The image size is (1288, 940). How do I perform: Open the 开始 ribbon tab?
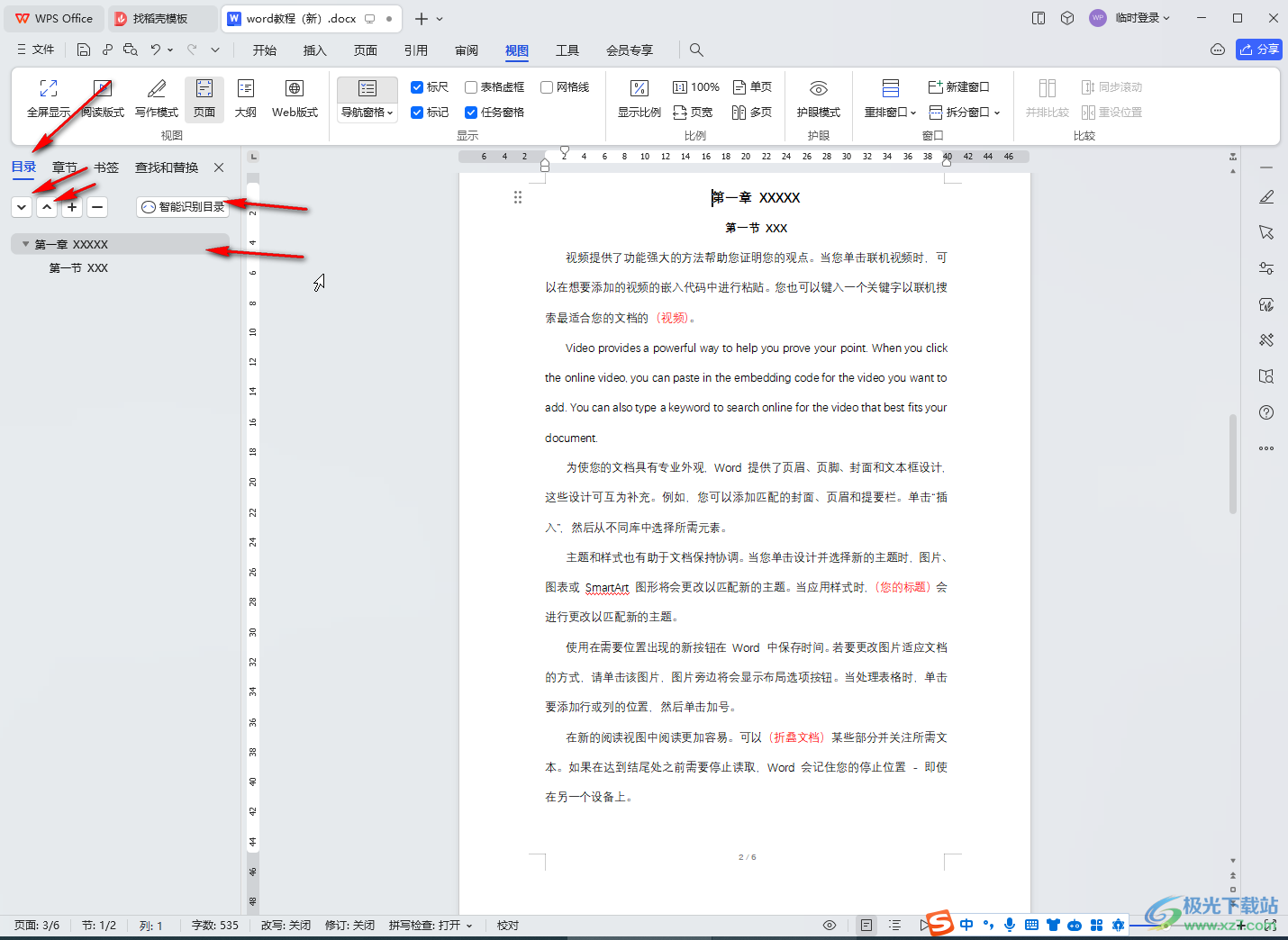[x=265, y=50]
